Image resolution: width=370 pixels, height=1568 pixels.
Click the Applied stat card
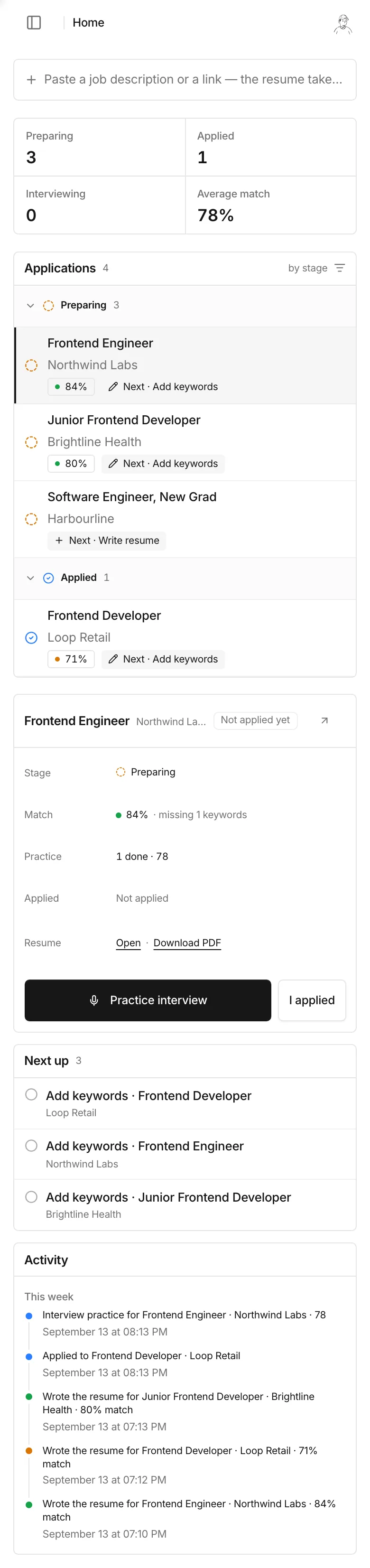[271, 147]
